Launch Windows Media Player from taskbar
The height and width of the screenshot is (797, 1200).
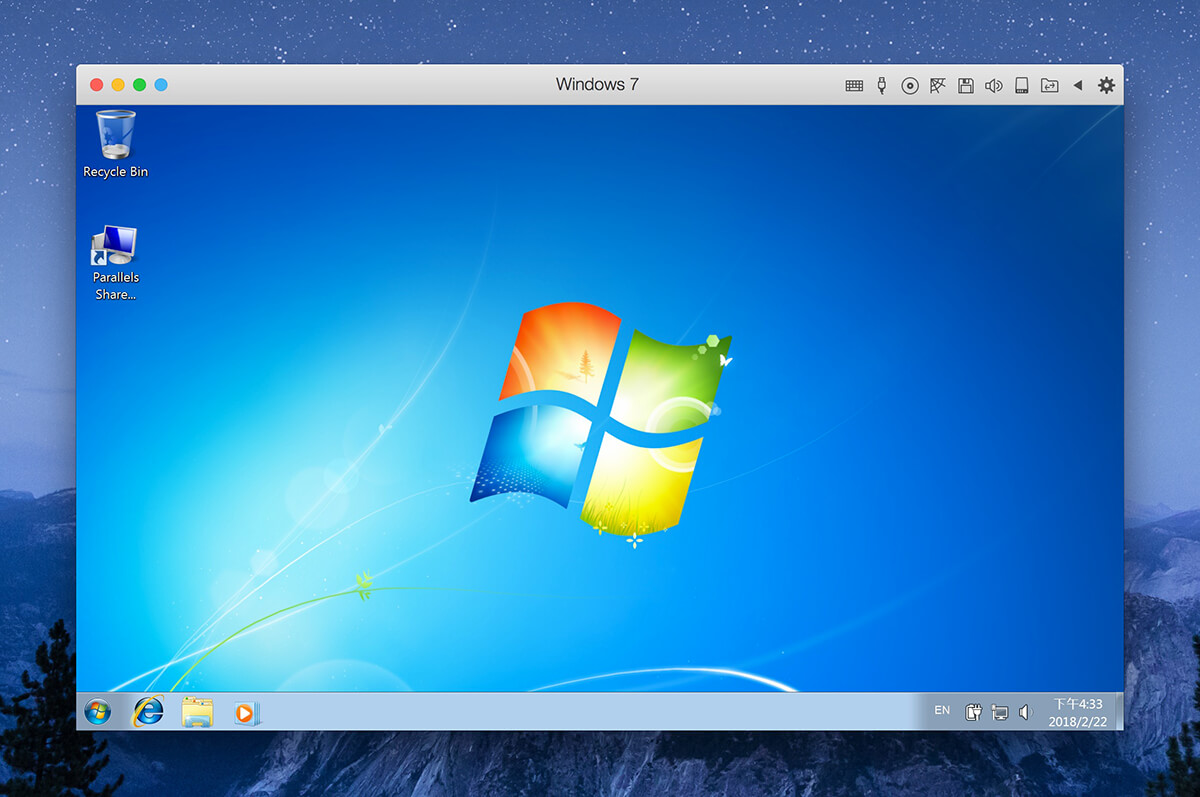tap(246, 713)
